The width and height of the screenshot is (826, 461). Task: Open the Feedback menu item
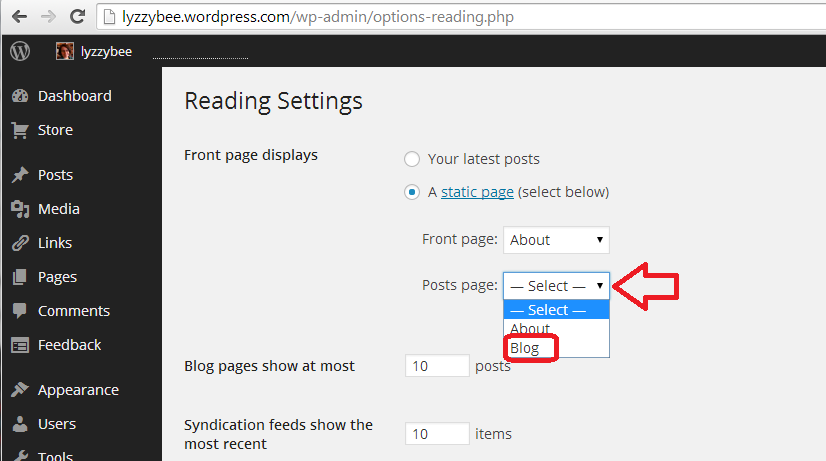pyautogui.click(x=69, y=345)
